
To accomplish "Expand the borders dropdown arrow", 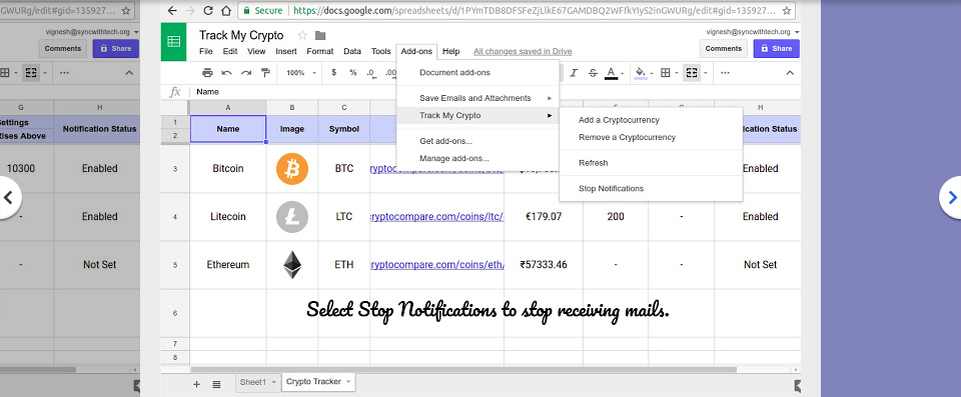I will pyautogui.click(x=677, y=74).
